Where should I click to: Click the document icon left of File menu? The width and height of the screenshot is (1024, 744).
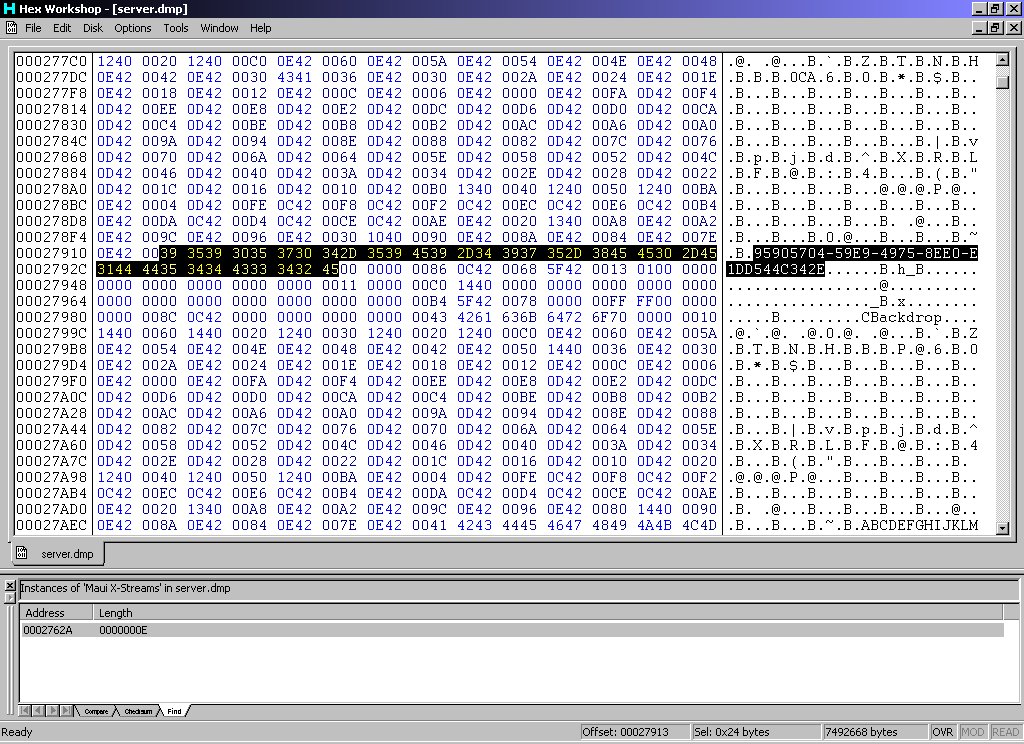(x=11, y=28)
